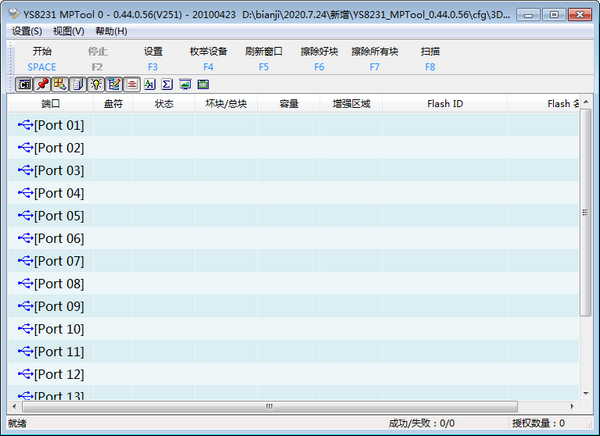Click the light bulb toolbar icon
This screenshot has height=436, width=600.
(x=96, y=84)
